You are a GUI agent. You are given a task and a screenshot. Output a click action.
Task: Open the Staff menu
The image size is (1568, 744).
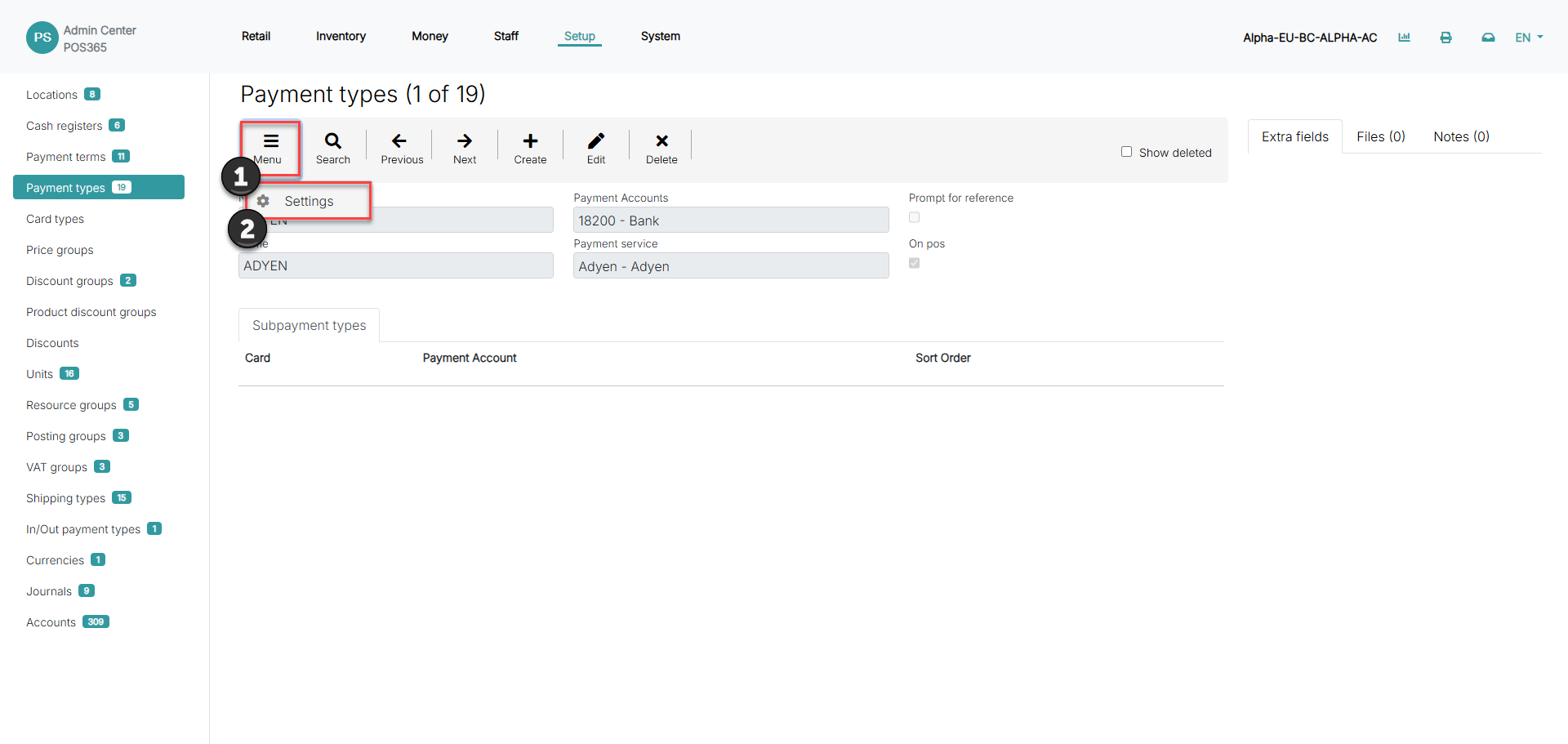tap(506, 36)
